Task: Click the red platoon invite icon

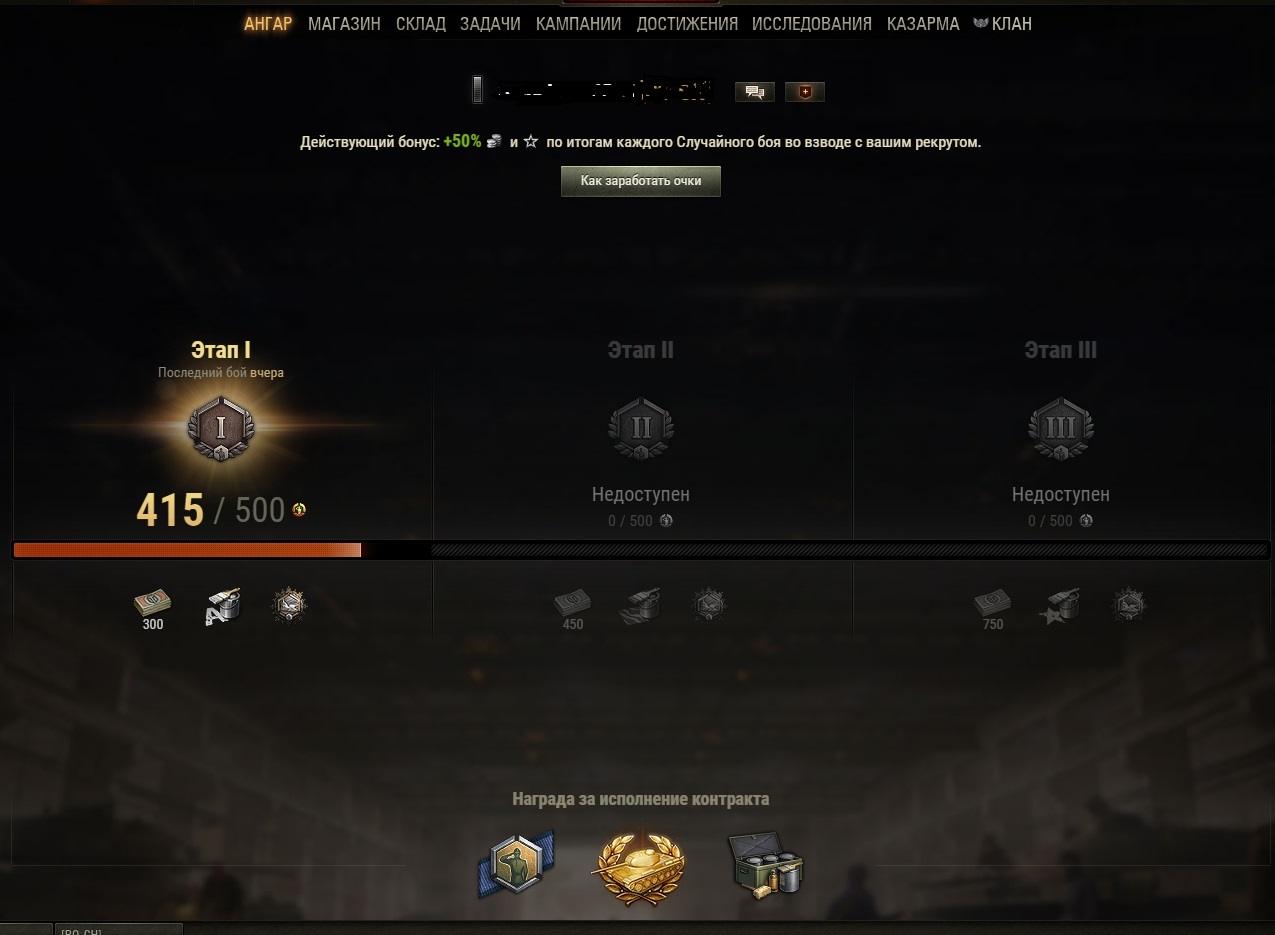Action: (805, 92)
